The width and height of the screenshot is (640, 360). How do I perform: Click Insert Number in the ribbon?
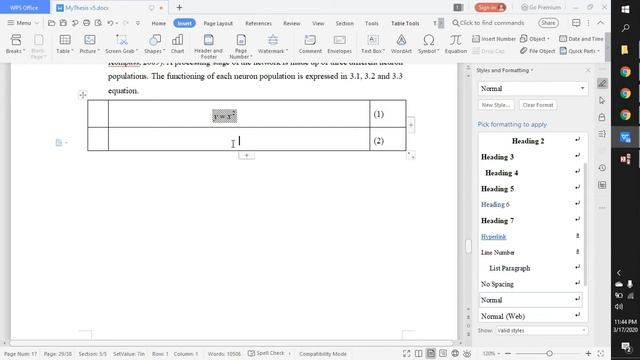(x=494, y=39)
